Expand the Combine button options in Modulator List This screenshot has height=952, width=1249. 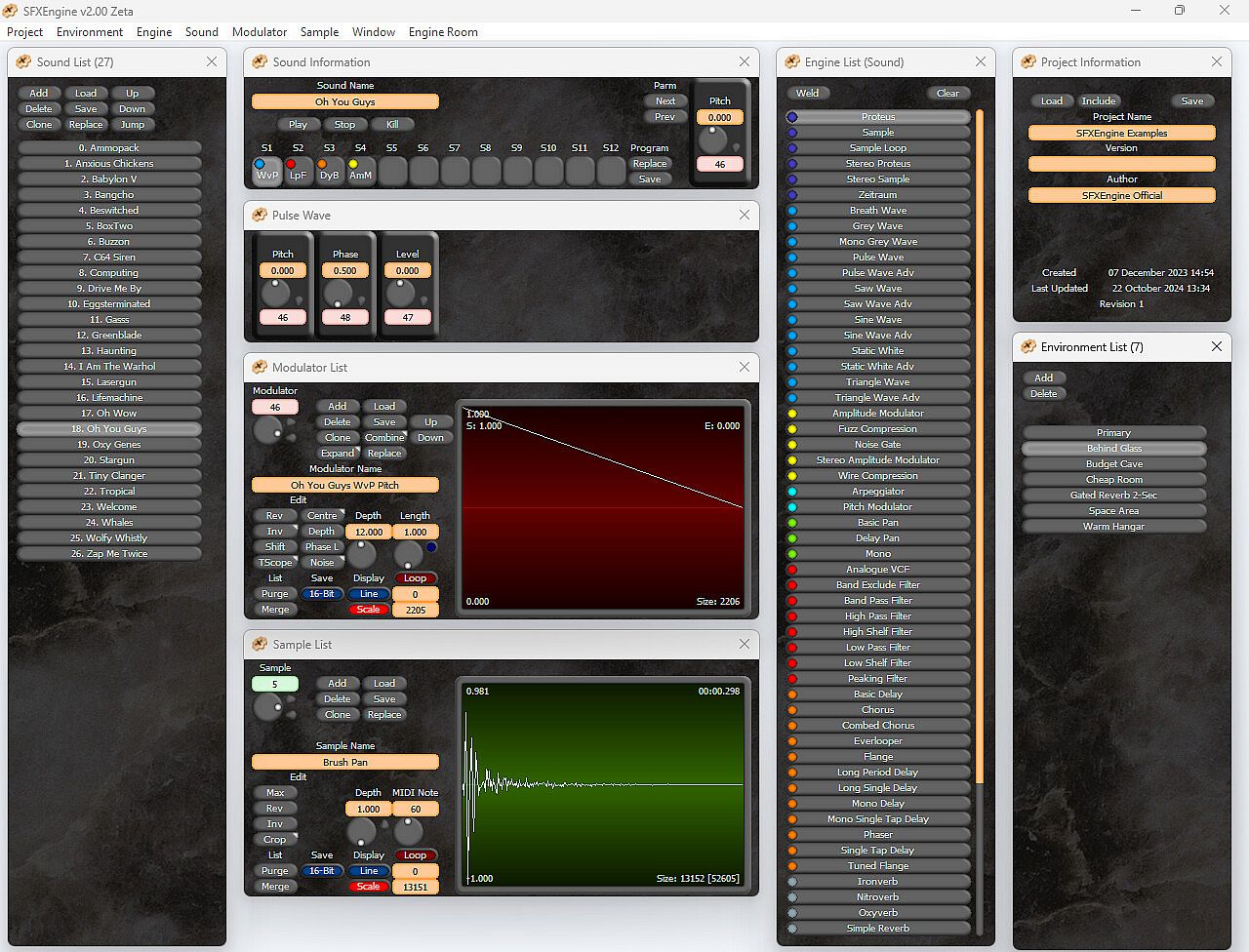pos(384,438)
